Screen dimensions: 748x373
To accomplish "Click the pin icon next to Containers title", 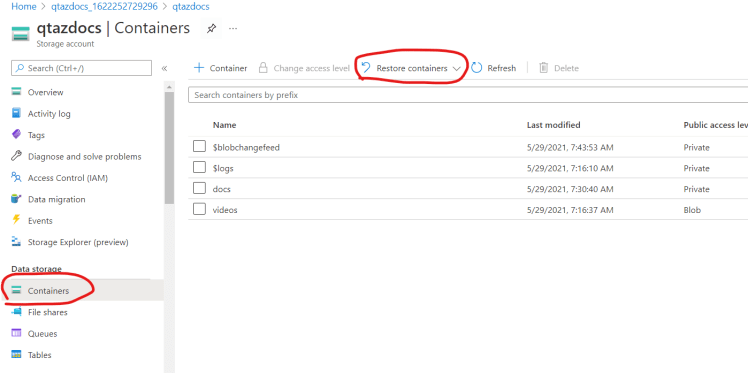I will tap(211, 29).
